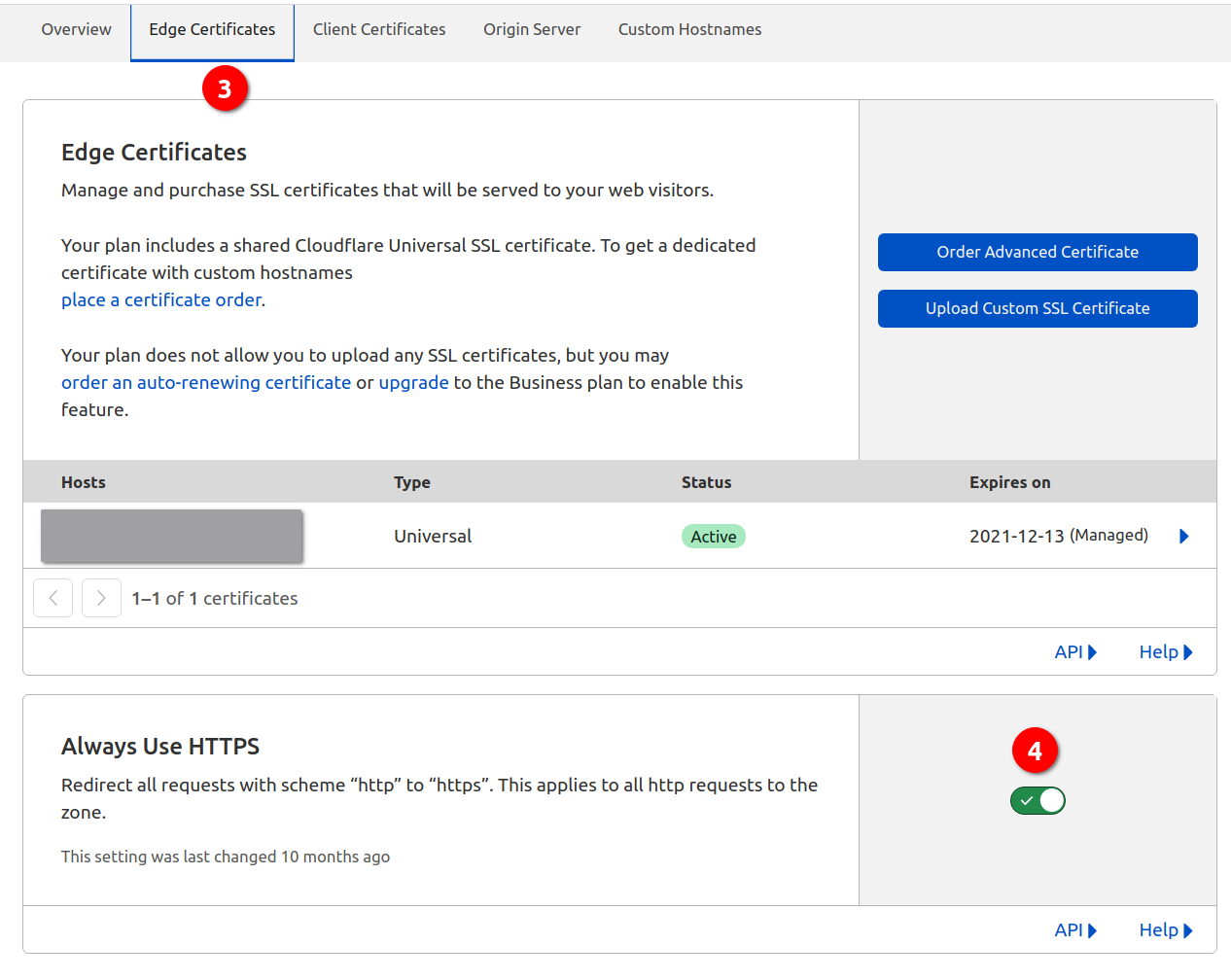Screen dimensions: 1231x980
Task: Expand Help under Always Use HTTPS
Action: (x=1165, y=930)
